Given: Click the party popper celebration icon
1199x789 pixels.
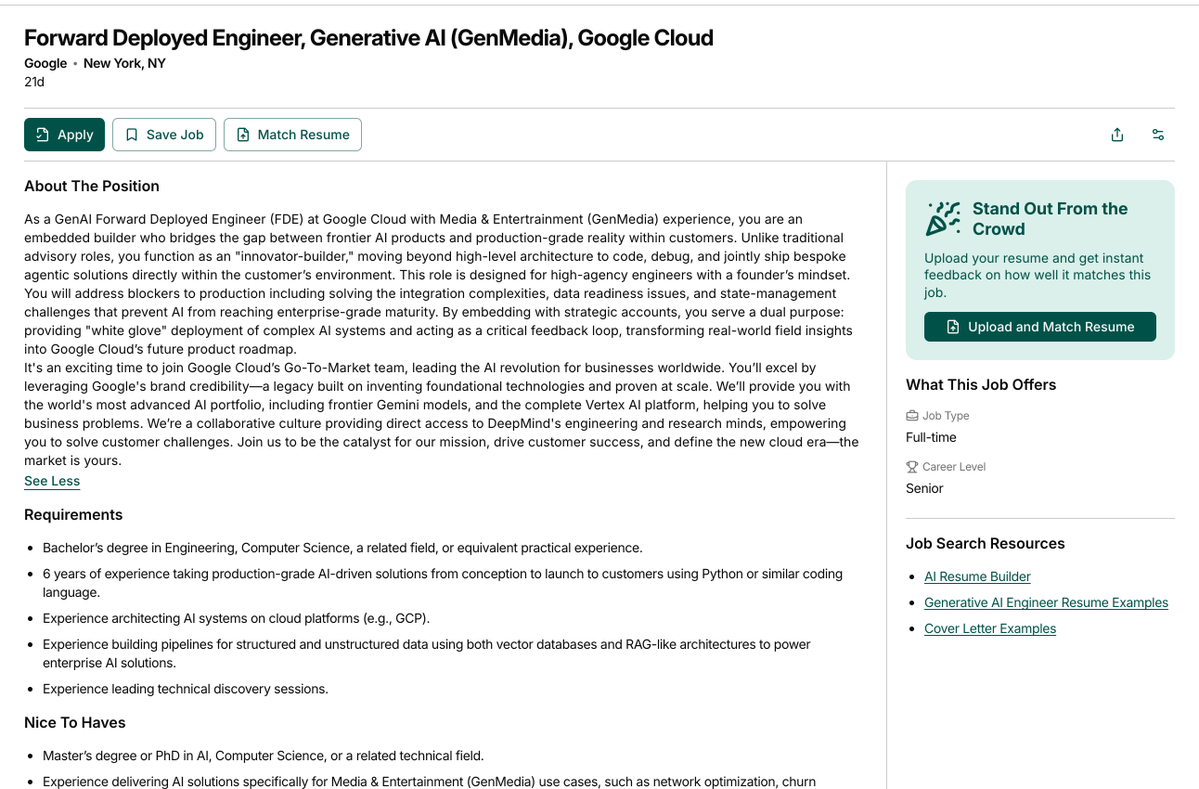Looking at the screenshot, I should (x=943, y=219).
